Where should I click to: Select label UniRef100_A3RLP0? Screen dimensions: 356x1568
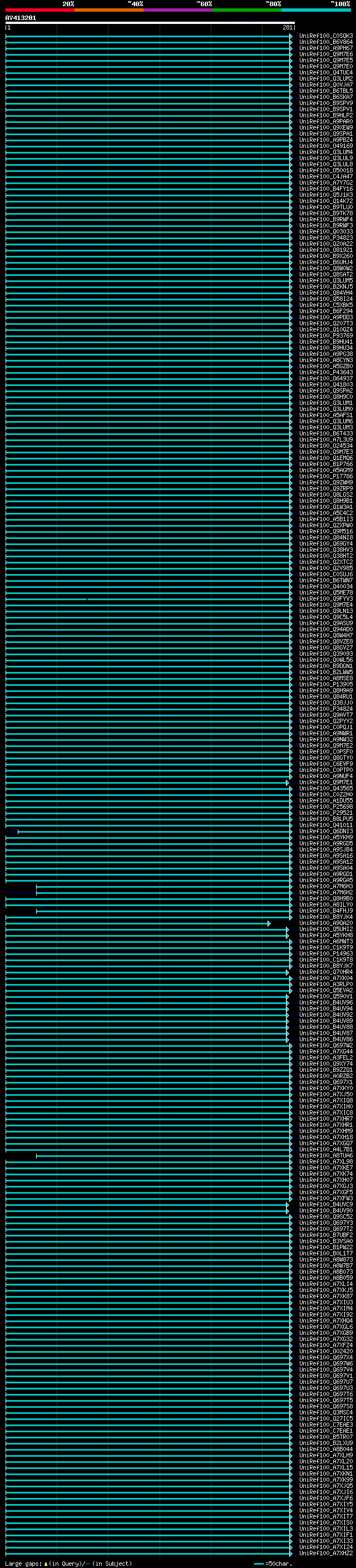click(x=326, y=983)
